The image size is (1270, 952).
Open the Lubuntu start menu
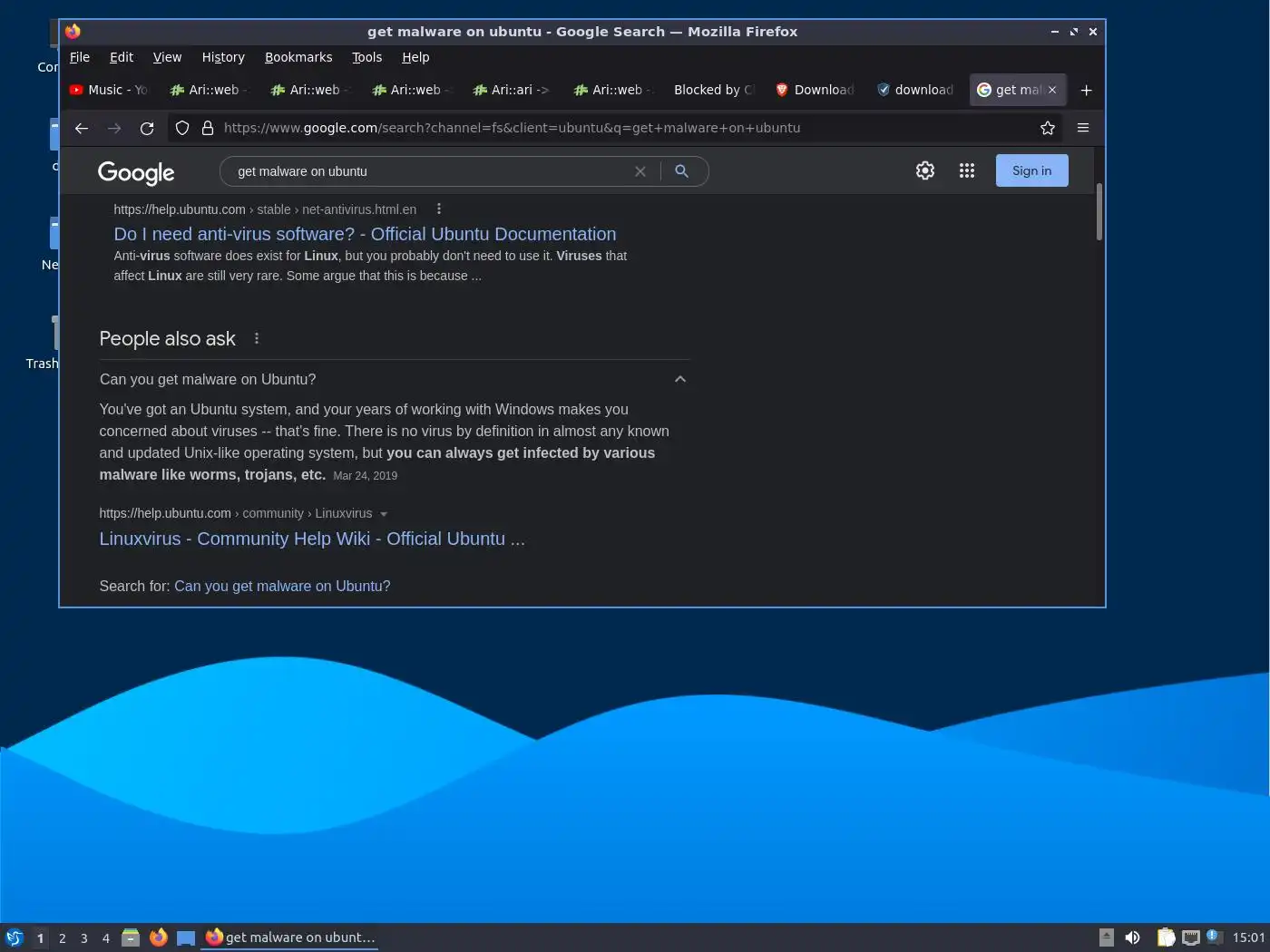tap(14, 937)
